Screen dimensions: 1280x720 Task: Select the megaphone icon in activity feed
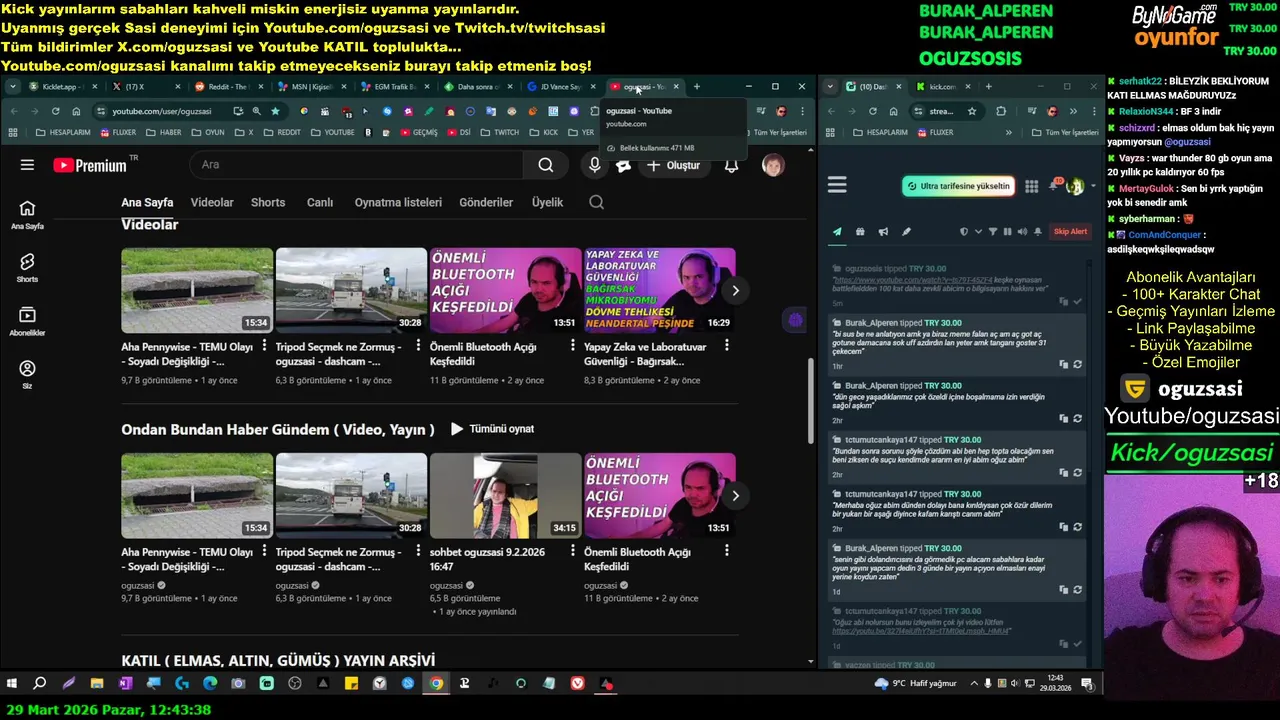tap(883, 231)
